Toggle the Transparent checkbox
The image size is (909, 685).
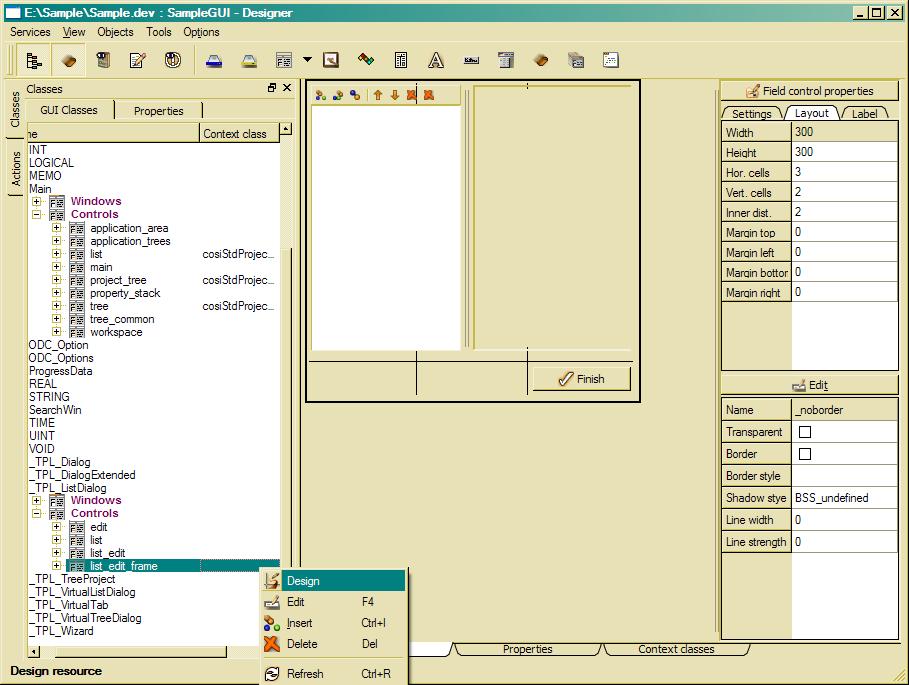pos(804,432)
